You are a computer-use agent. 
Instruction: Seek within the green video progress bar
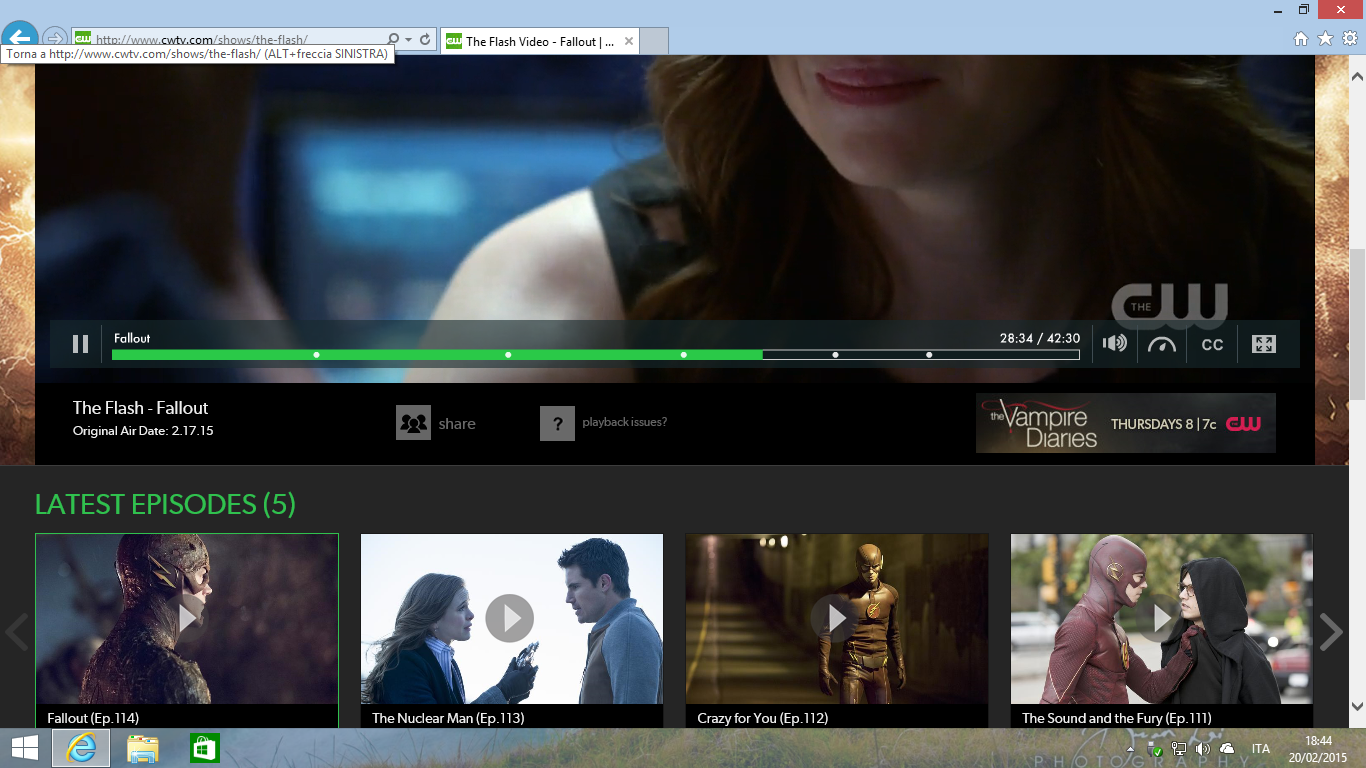coord(595,355)
